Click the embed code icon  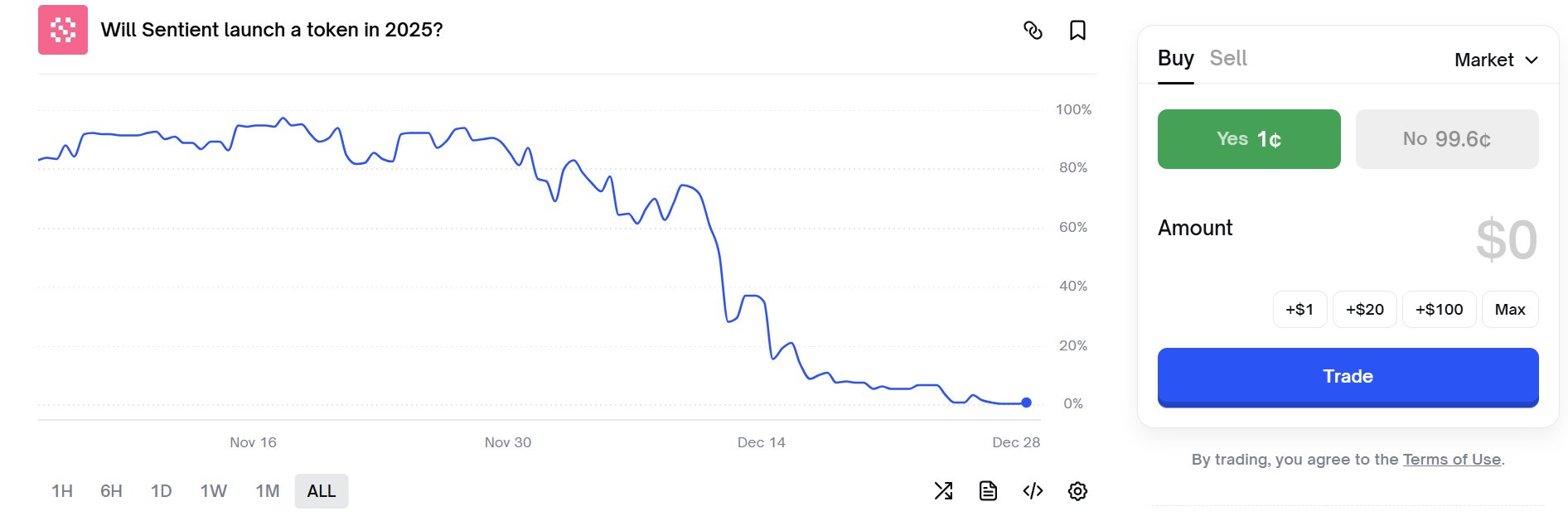(x=1033, y=491)
